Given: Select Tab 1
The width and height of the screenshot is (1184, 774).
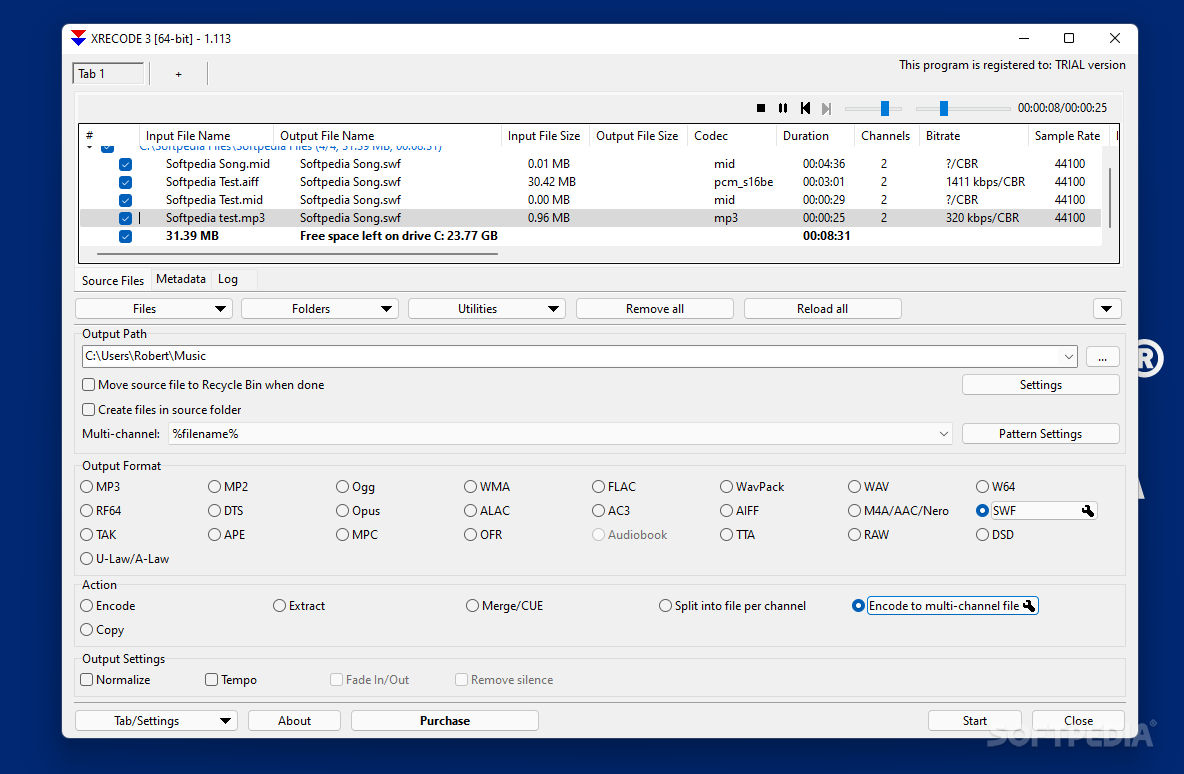Looking at the screenshot, I should (x=108, y=73).
